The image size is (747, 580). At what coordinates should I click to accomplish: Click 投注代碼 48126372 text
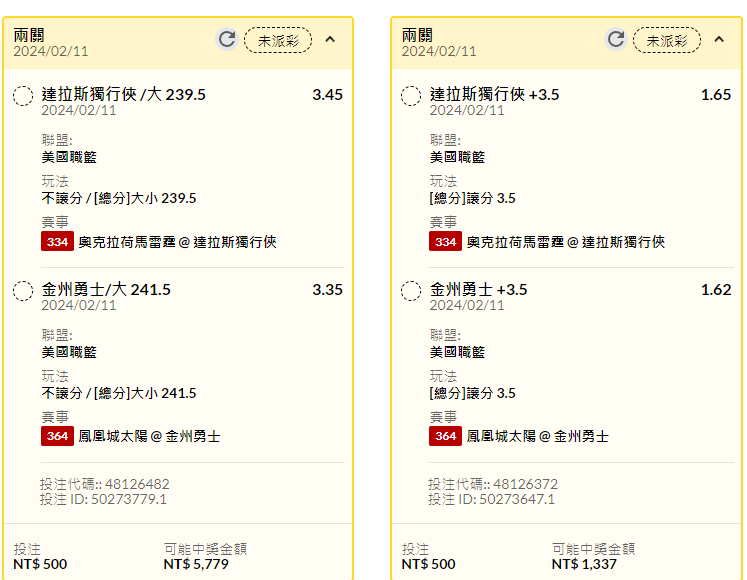tap(493, 484)
